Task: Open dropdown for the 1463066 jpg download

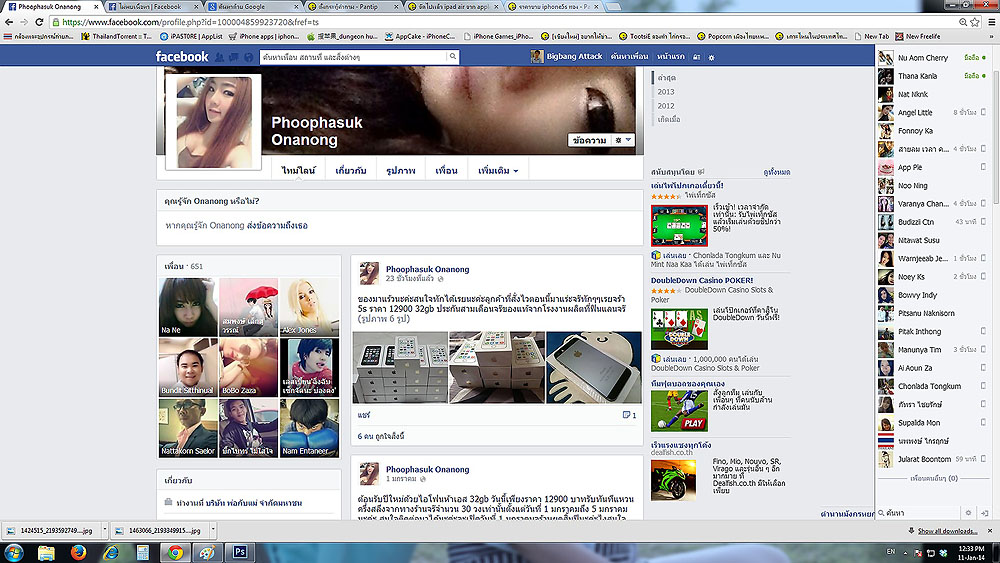Action: tap(213, 529)
